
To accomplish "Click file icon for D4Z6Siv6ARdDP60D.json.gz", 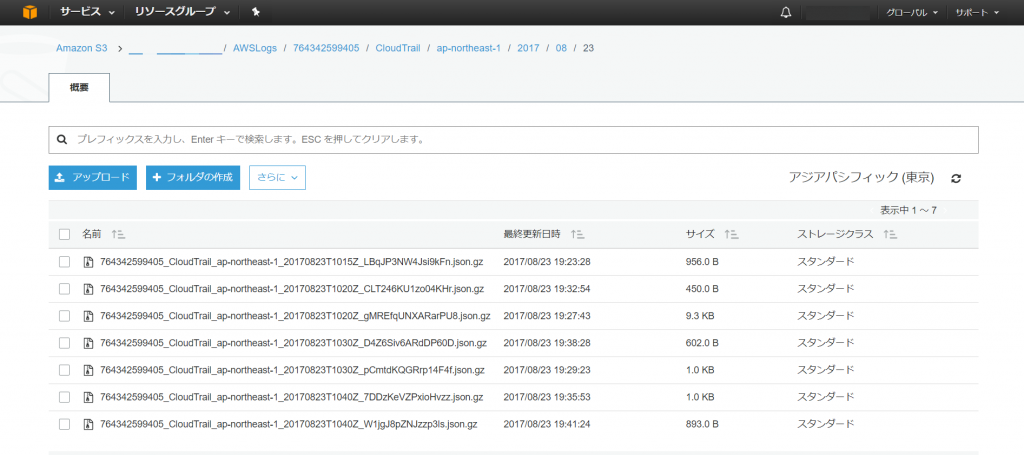I will coord(88,343).
